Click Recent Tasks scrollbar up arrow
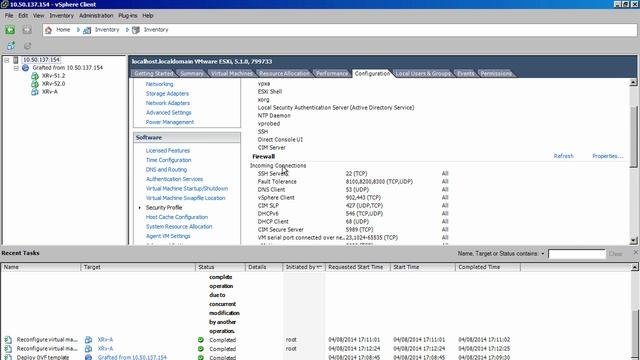The height and width of the screenshot is (360, 640). 635,267
